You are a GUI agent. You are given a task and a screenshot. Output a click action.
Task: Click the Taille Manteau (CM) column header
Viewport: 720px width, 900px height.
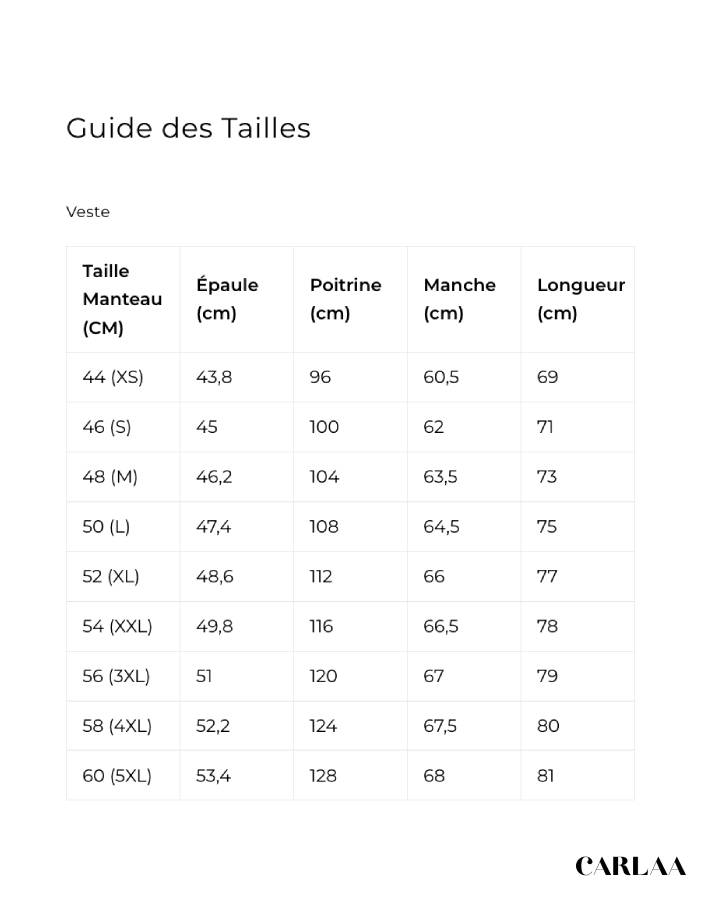[122, 299]
